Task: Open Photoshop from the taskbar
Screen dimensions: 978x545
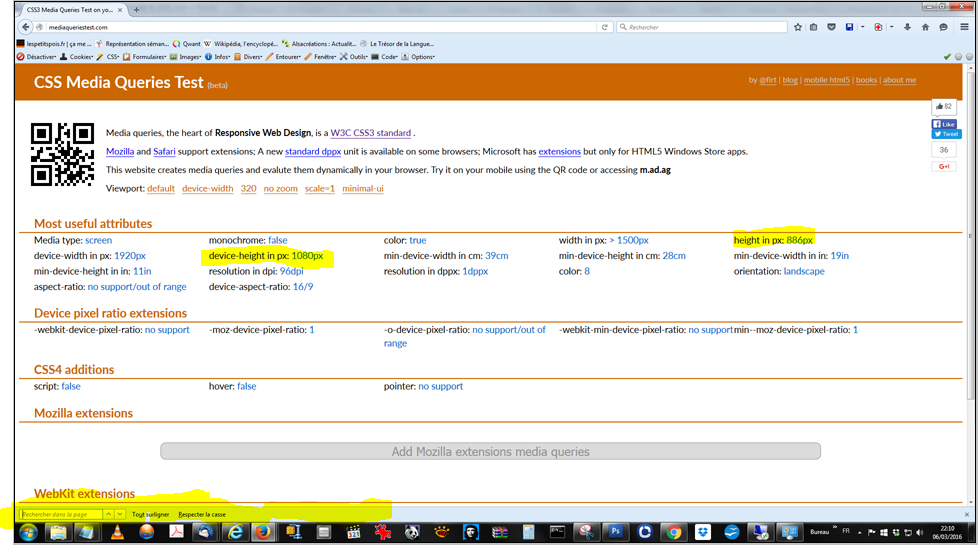Action: click(616, 532)
